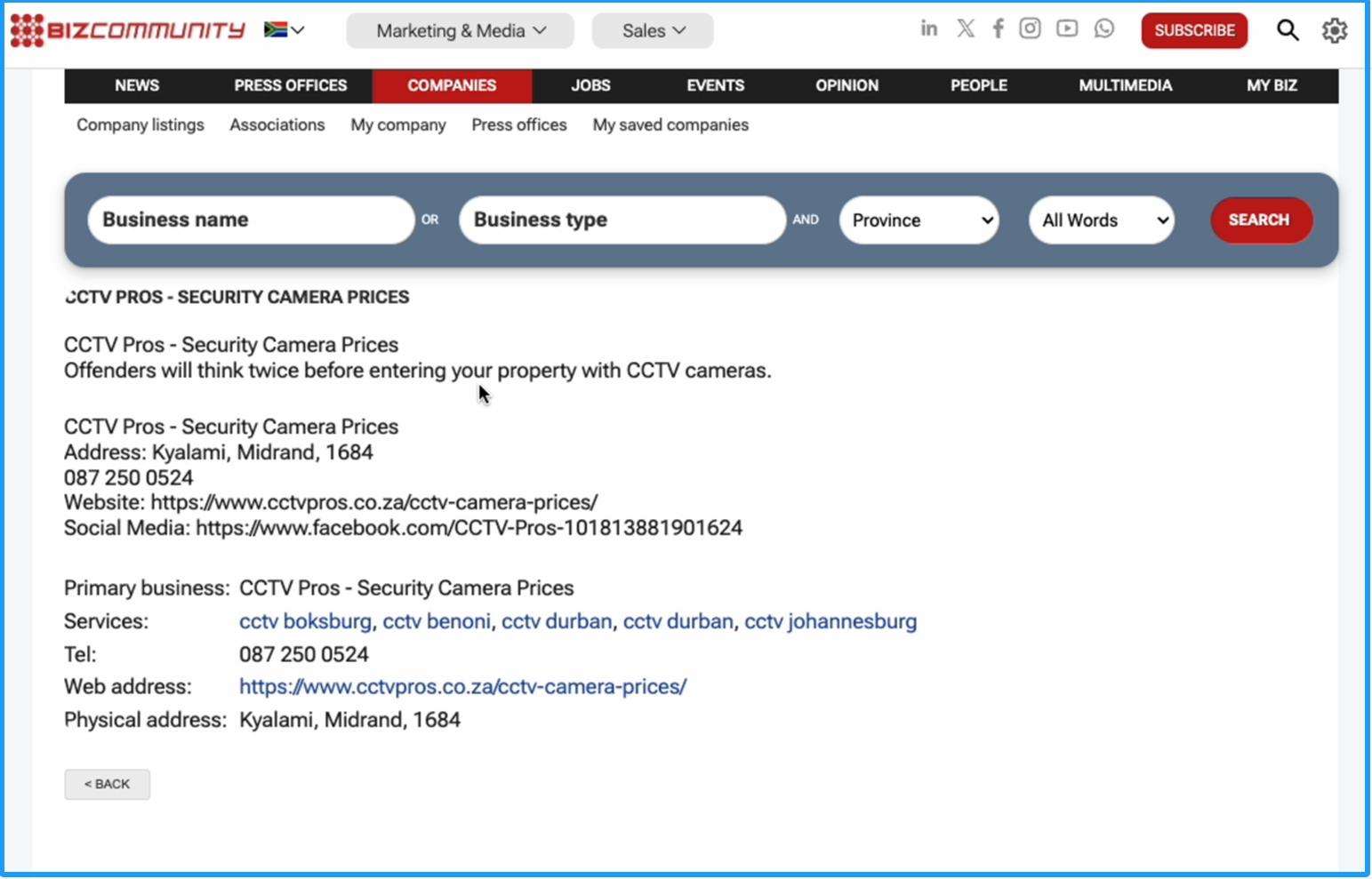This screenshot has height=879, width=1372.
Task: Click the Primary business value text
Action: (406, 588)
